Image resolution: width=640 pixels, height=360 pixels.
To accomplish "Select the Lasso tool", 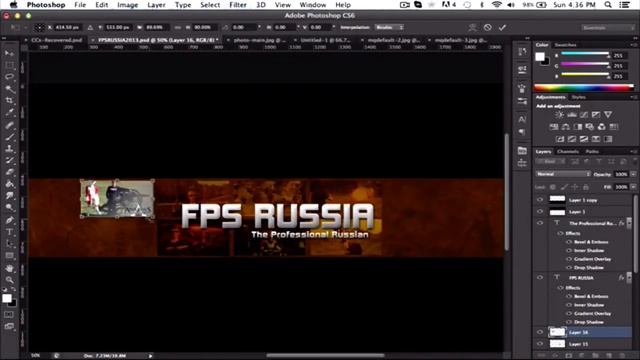I will 9,77.
